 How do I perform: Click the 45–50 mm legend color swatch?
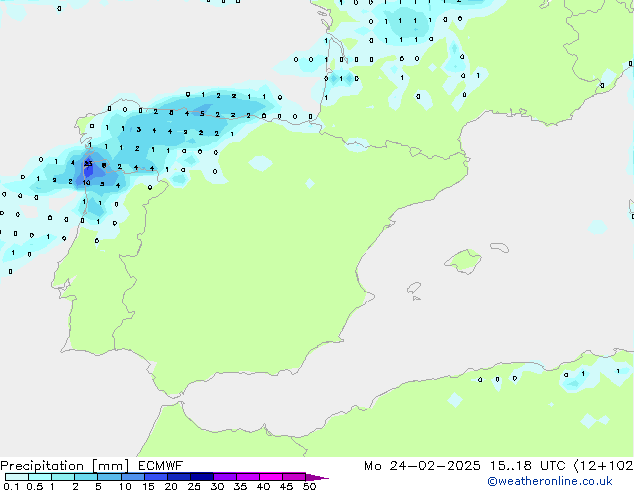click(x=294, y=477)
